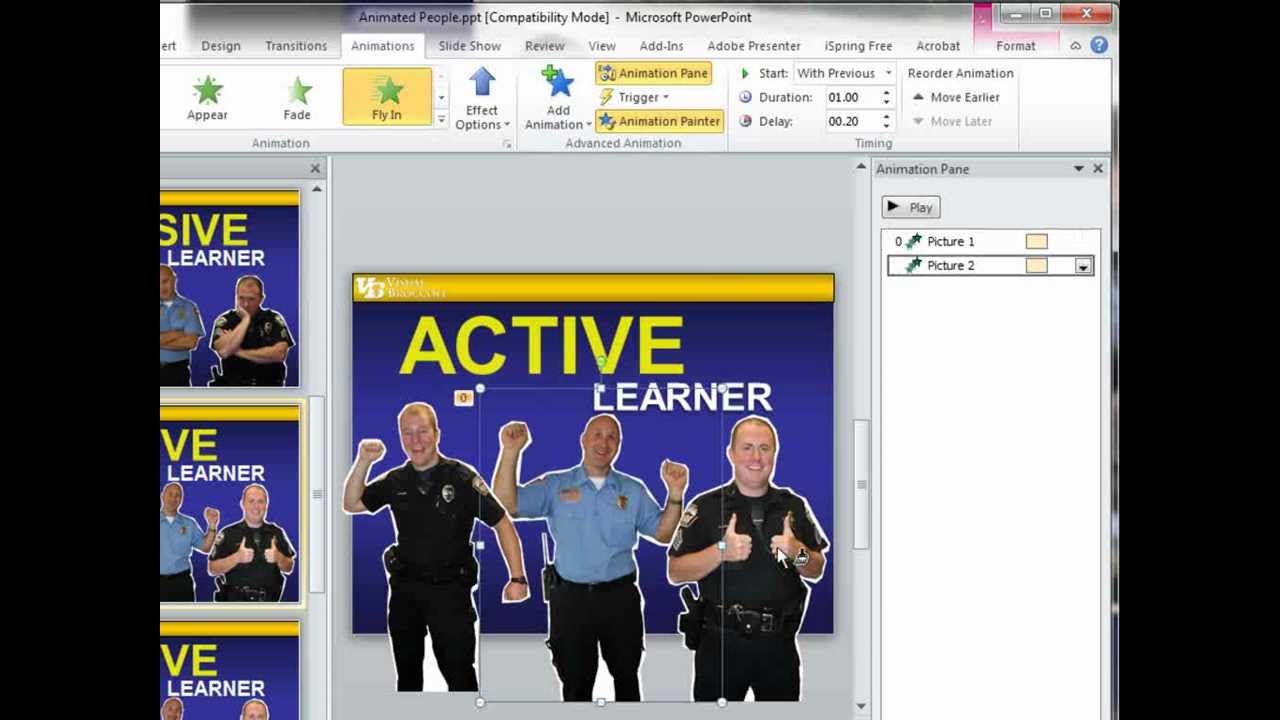Open Animation Pane options arrow
The height and width of the screenshot is (720, 1280).
point(1078,169)
